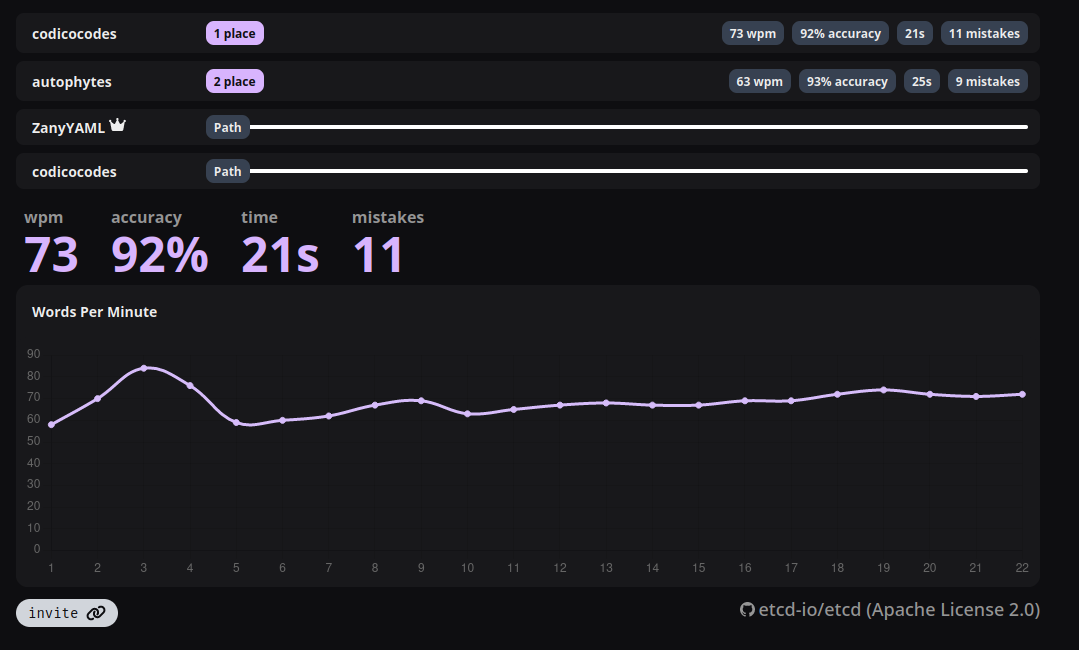Image resolution: width=1079 pixels, height=650 pixels.
Task: Click the Path badge in ZanyYAML's row
Action: pyautogui.click(x=227, y=127)
